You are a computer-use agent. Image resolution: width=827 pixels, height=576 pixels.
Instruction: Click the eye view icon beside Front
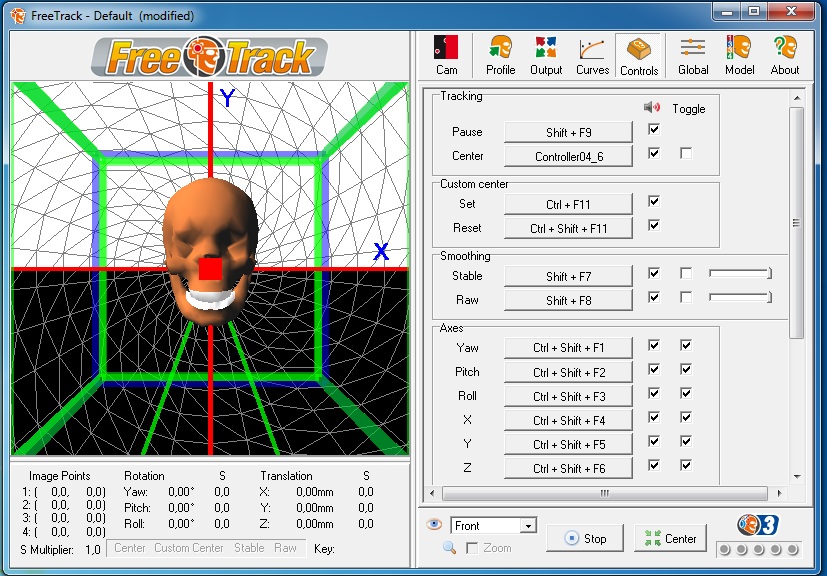434,524
